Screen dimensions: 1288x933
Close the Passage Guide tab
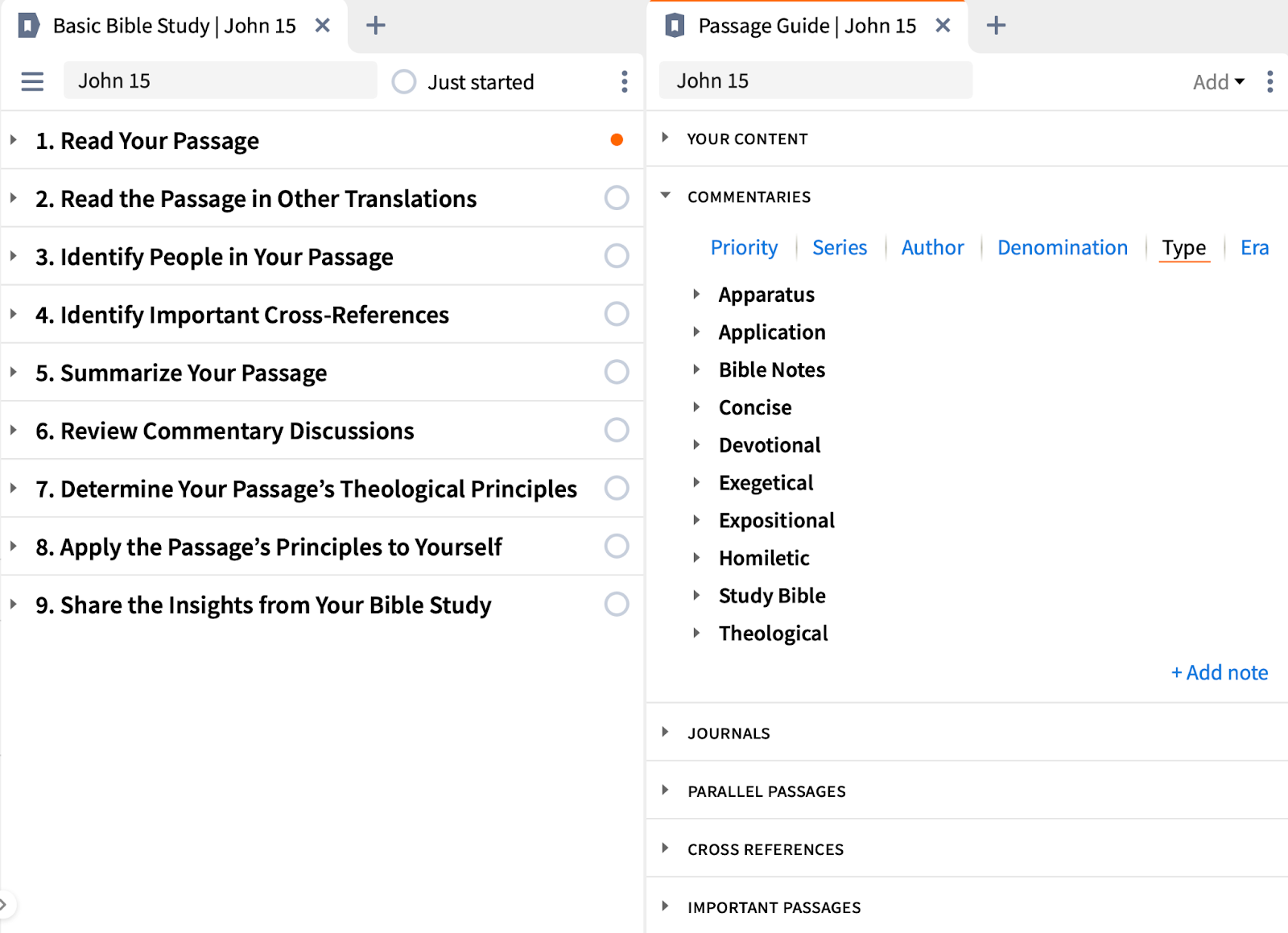pos(943,26)
